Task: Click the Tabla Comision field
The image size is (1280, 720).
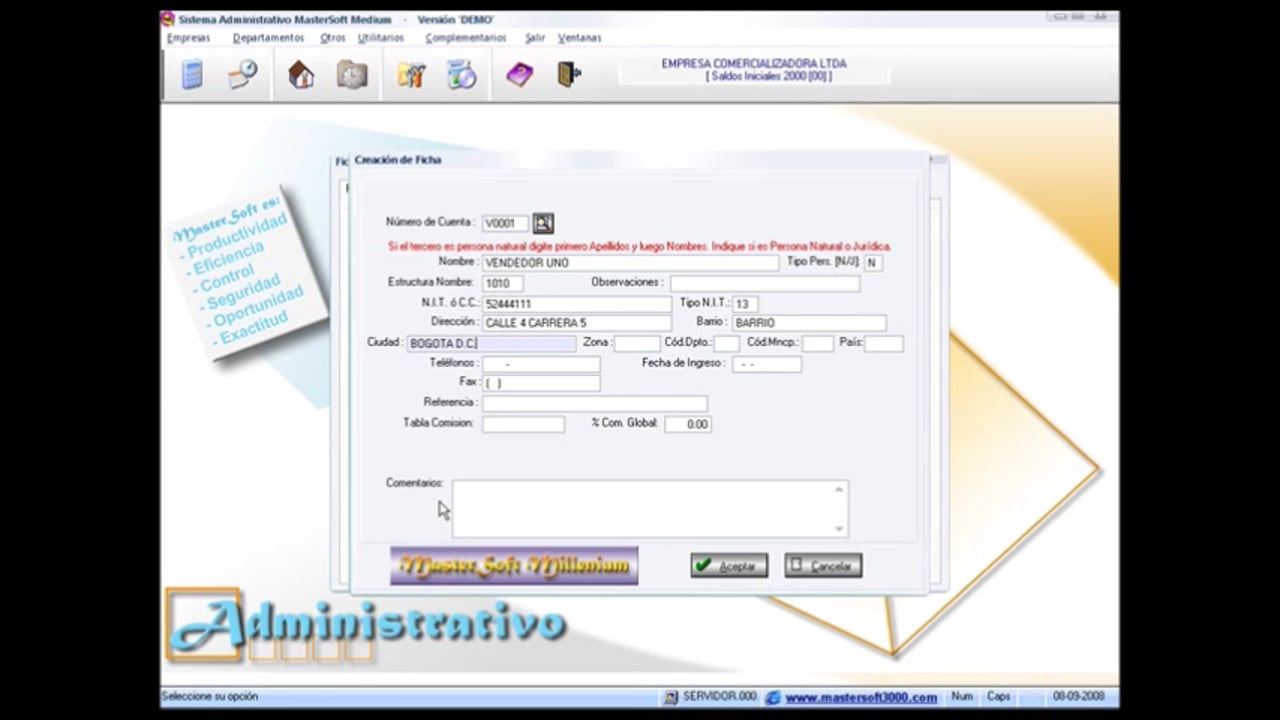Action: (x=523, y=424)
